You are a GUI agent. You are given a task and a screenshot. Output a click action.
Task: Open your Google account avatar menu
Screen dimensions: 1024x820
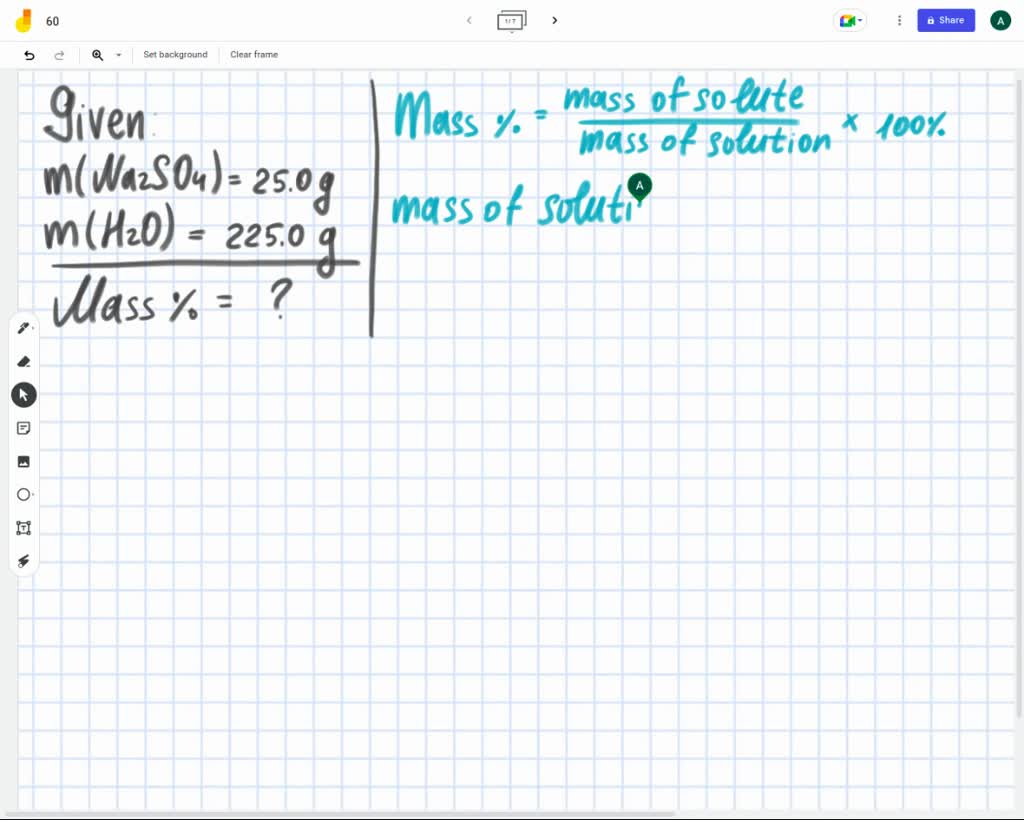pos(1000,20)
